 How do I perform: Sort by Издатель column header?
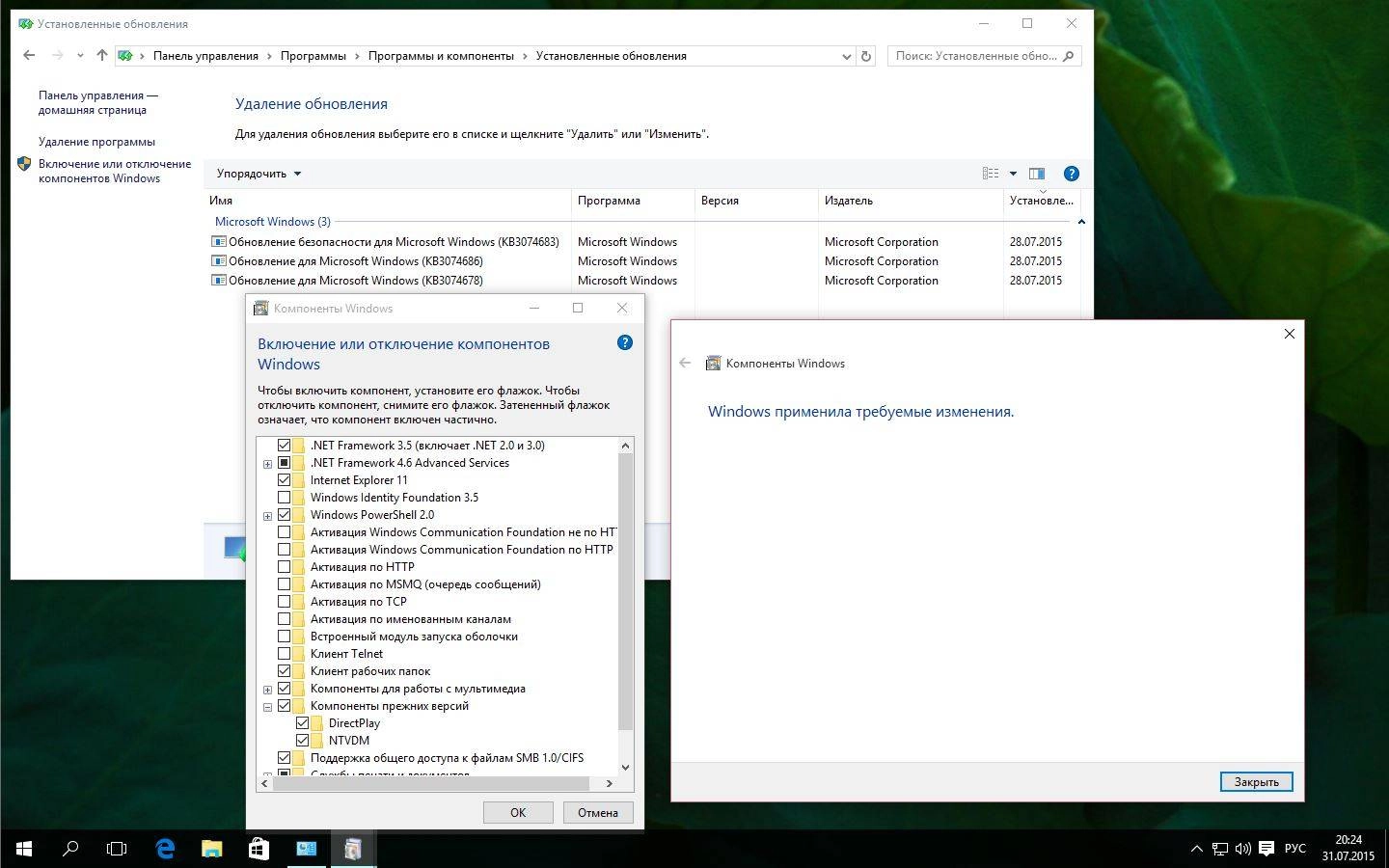click(911, 201)
